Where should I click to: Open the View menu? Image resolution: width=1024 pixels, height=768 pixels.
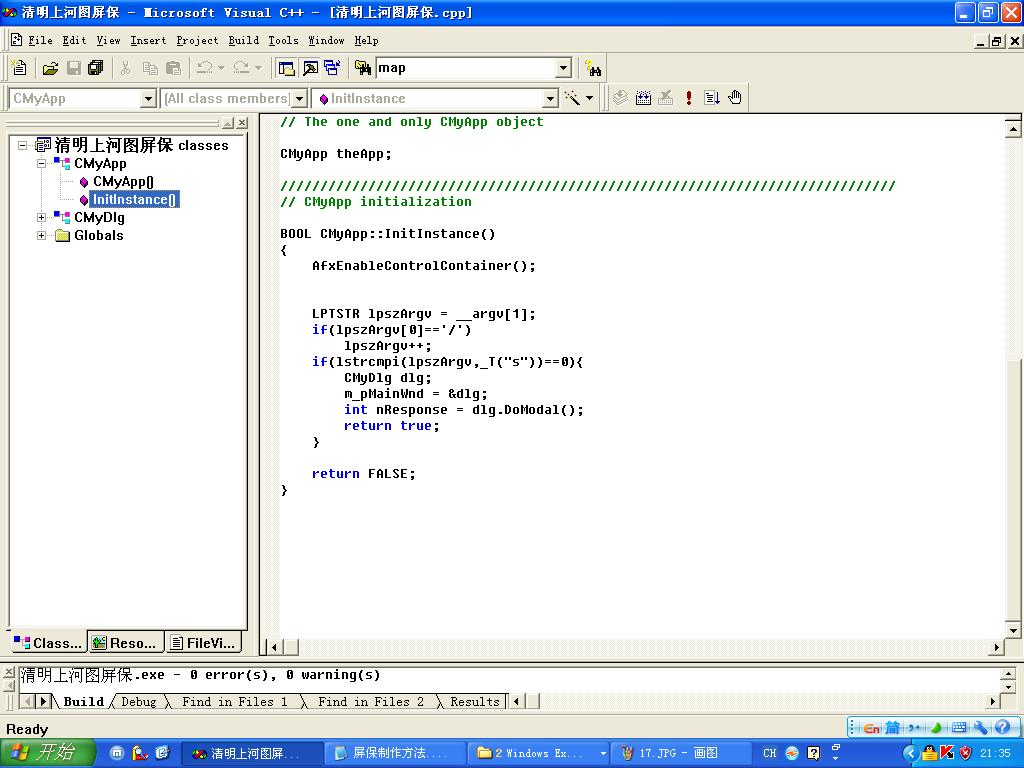point(108,40)
